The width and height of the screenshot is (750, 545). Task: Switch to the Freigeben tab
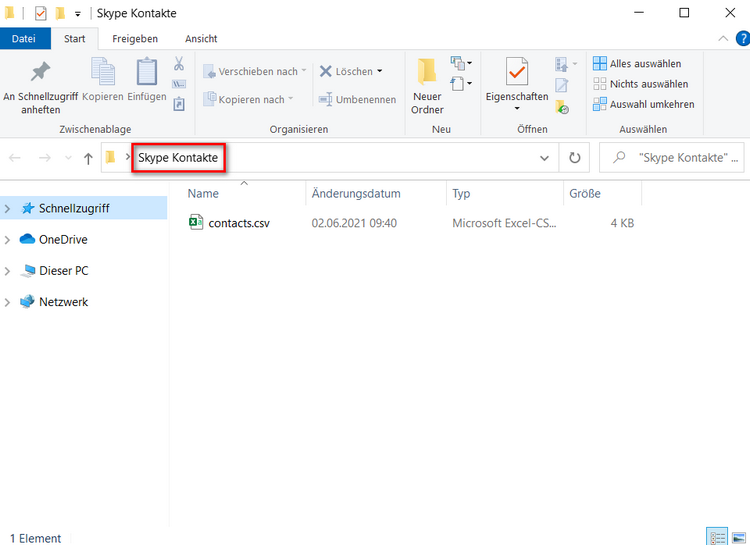point(135,39)
